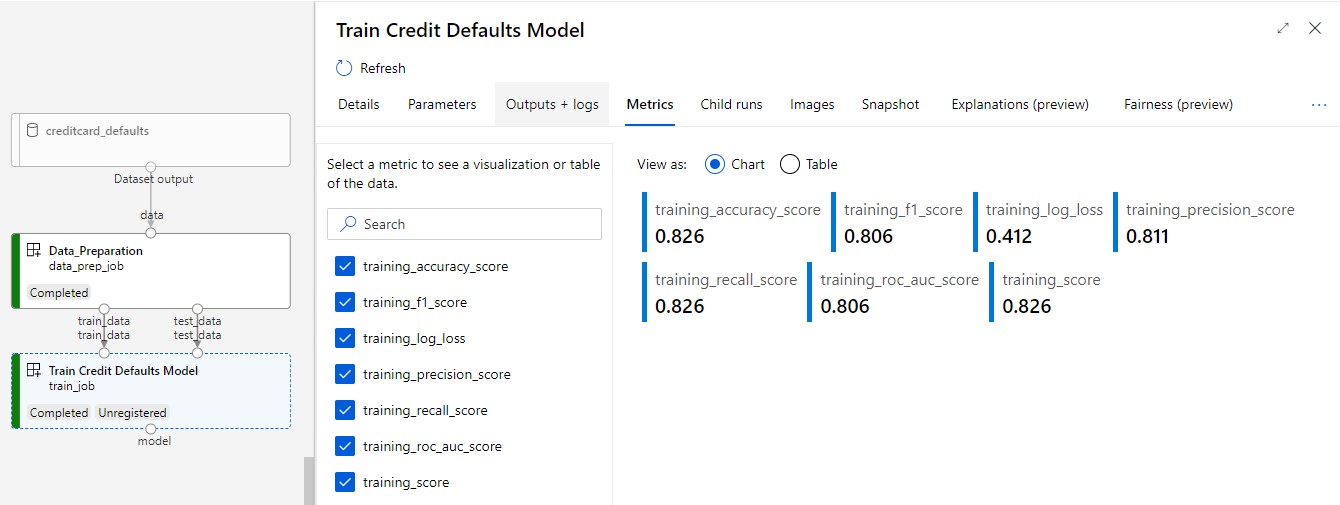Click the magnifier icon in the metric search

349,224
